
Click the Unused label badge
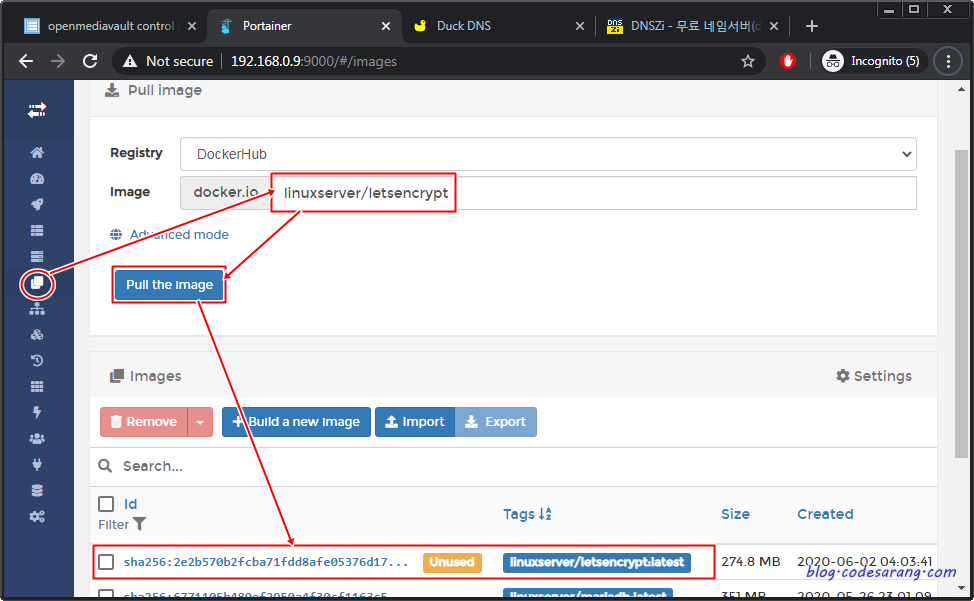click(452, 563)
